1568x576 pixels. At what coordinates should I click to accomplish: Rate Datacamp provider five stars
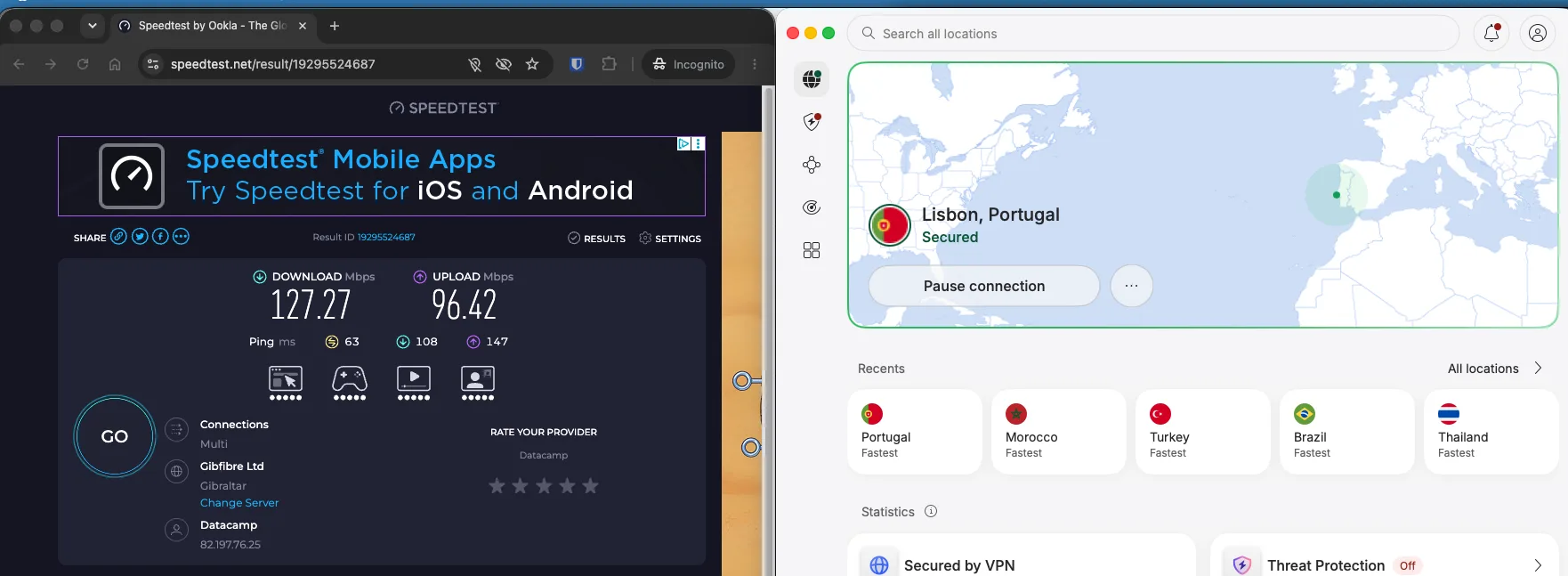click(590, 486)
